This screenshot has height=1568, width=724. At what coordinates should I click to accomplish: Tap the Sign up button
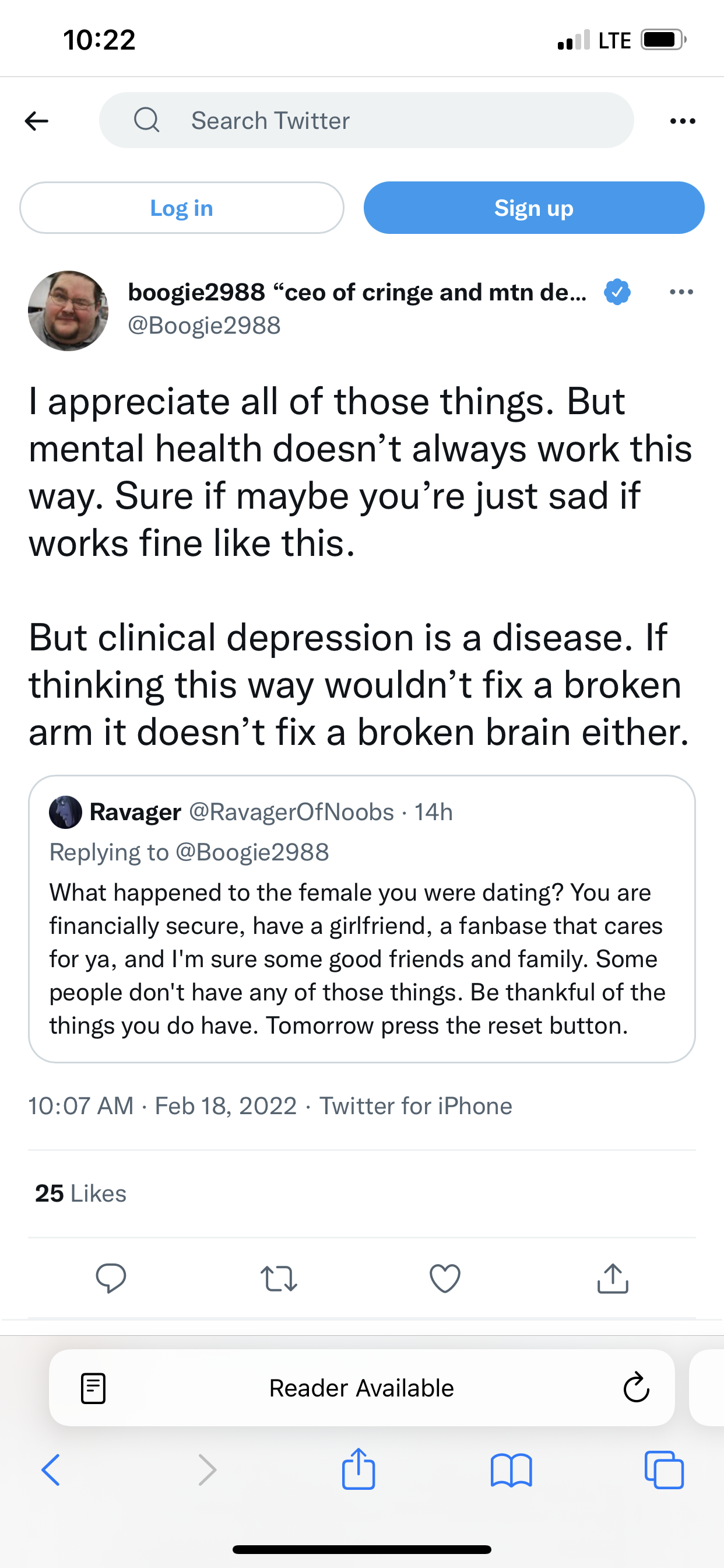pyautogui.click(x=533, y=208)
